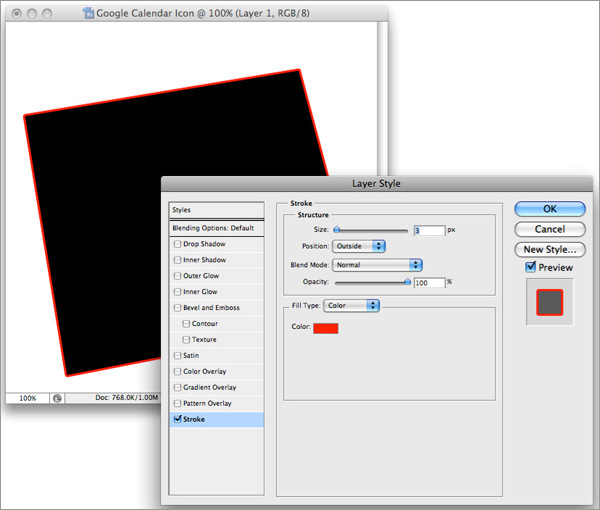
Task: Click the Layer Style dialog title bar
Action: (377, 184)
